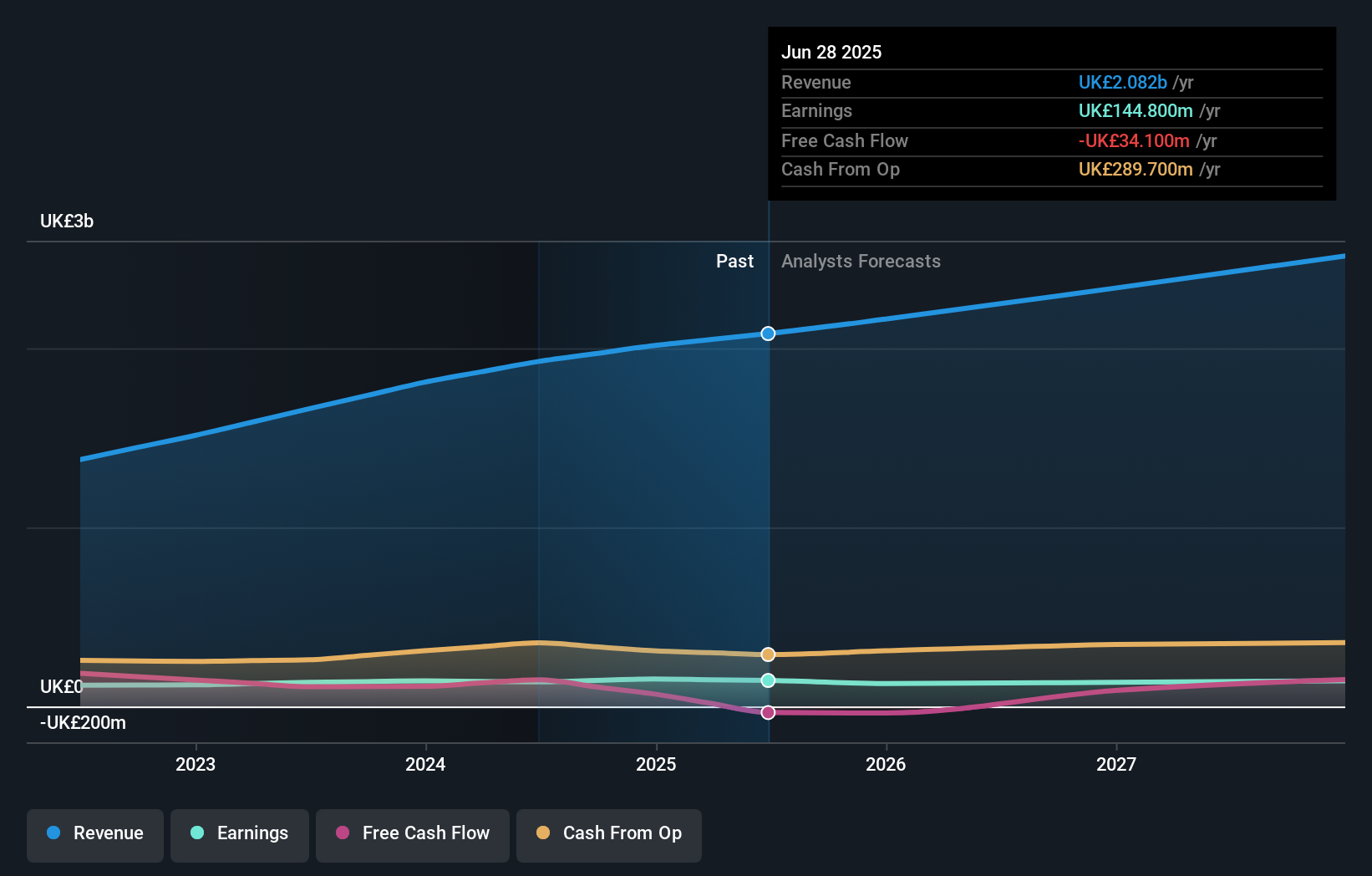The width and height of the screenshot is (1372, 876).
Task: Toggle the Revenue series visibility
Action: 94,833
